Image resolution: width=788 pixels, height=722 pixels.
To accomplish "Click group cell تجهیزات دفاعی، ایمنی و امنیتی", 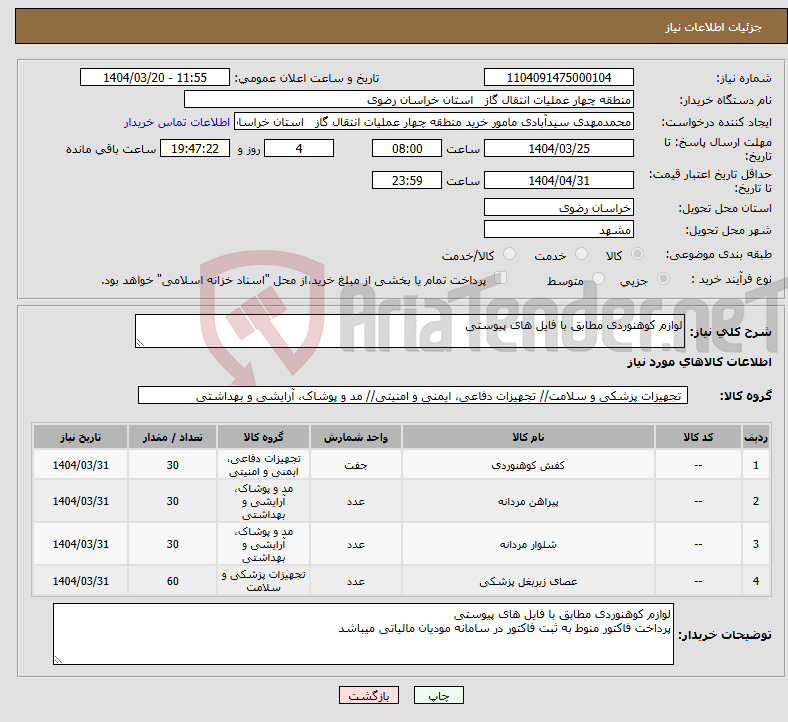I will pyautogui.click(x=263, y=465).
